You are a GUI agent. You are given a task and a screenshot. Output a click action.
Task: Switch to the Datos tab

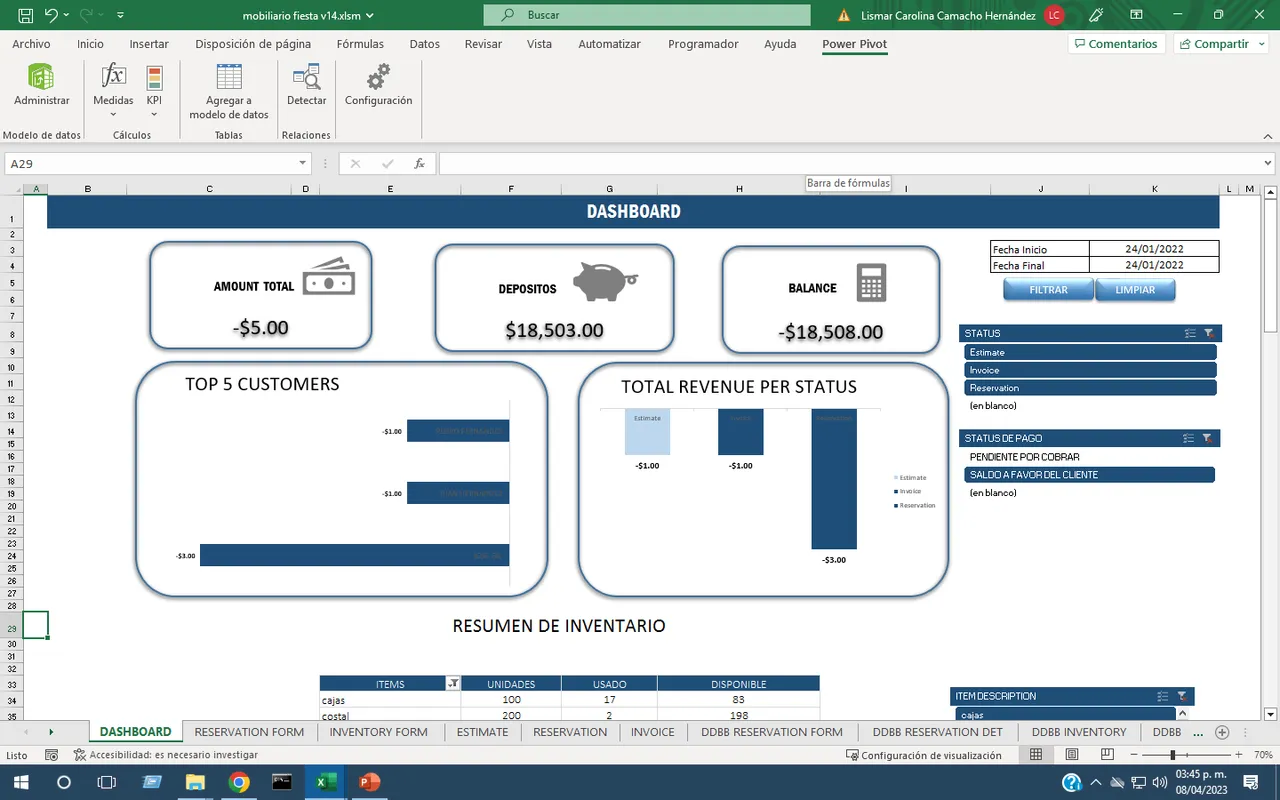click(424, 44)
